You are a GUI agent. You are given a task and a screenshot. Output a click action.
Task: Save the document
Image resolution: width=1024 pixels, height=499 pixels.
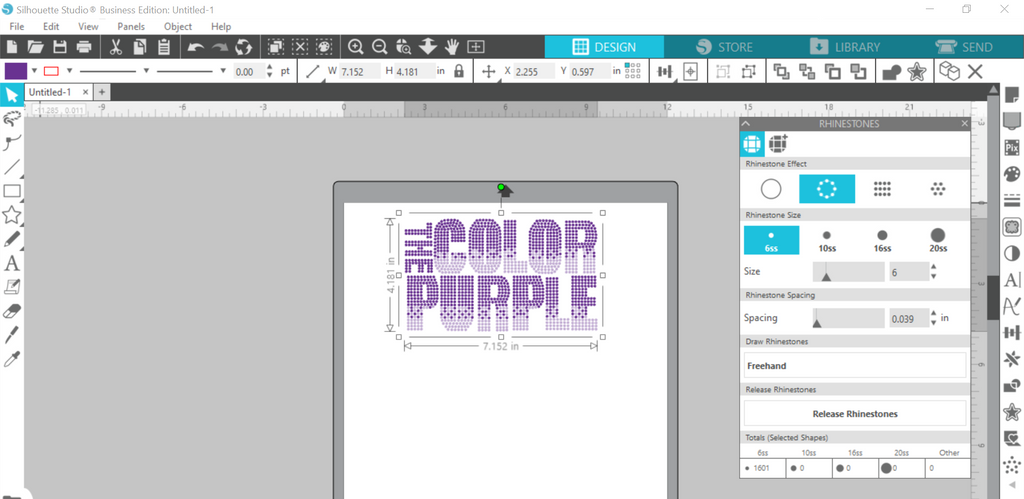click(59, 47)
